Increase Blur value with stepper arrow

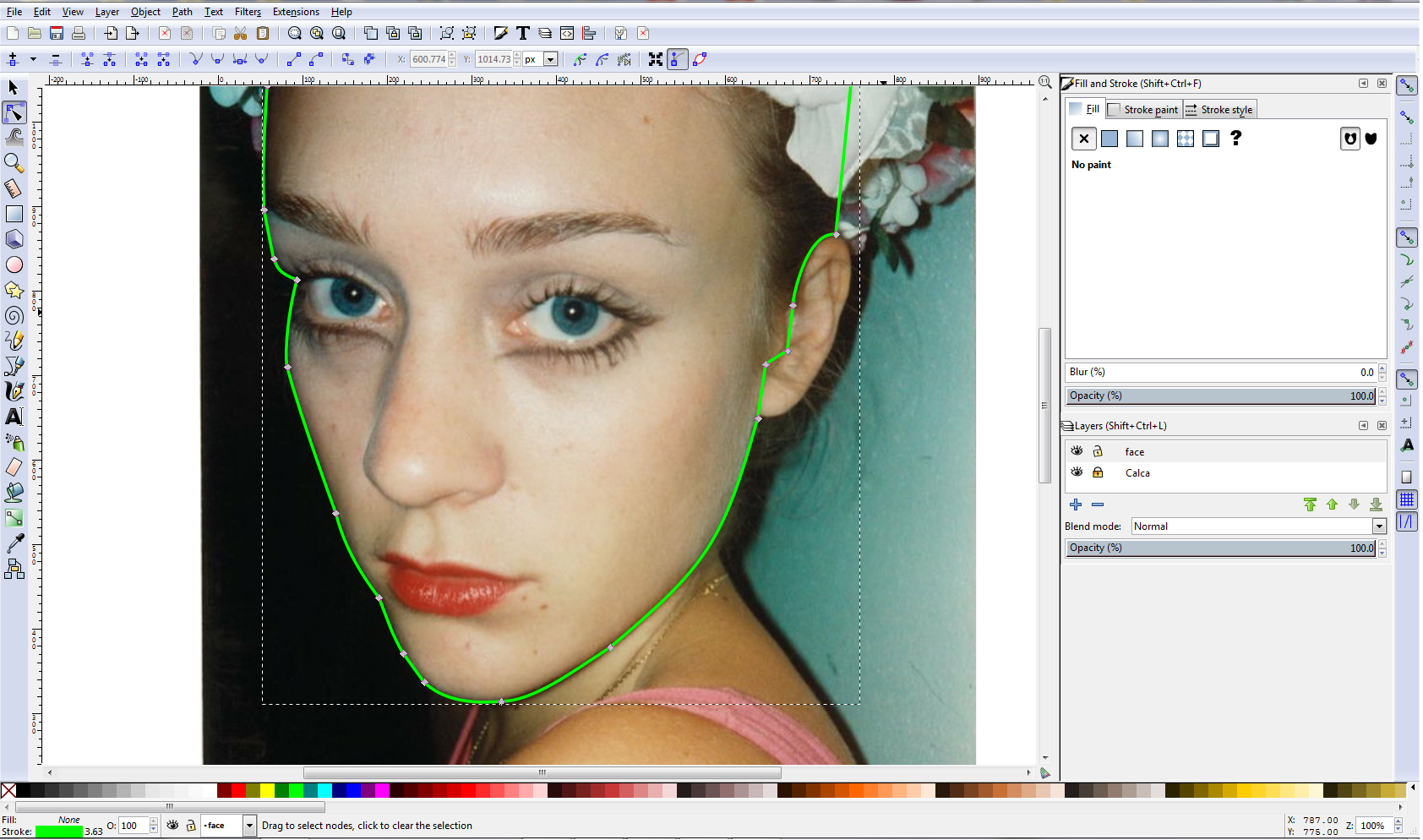[1382, 368]
